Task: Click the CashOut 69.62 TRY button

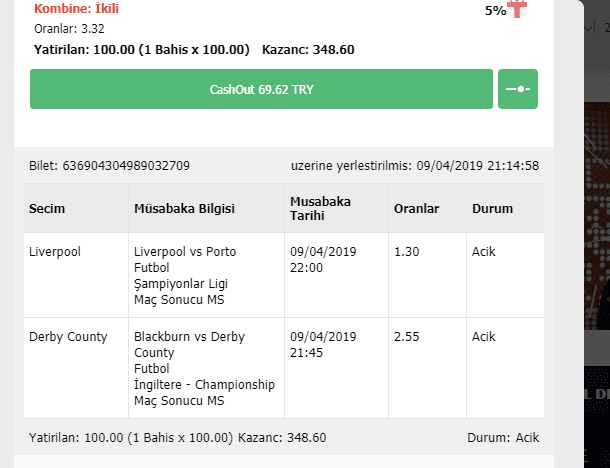Action: coord(261,89)
